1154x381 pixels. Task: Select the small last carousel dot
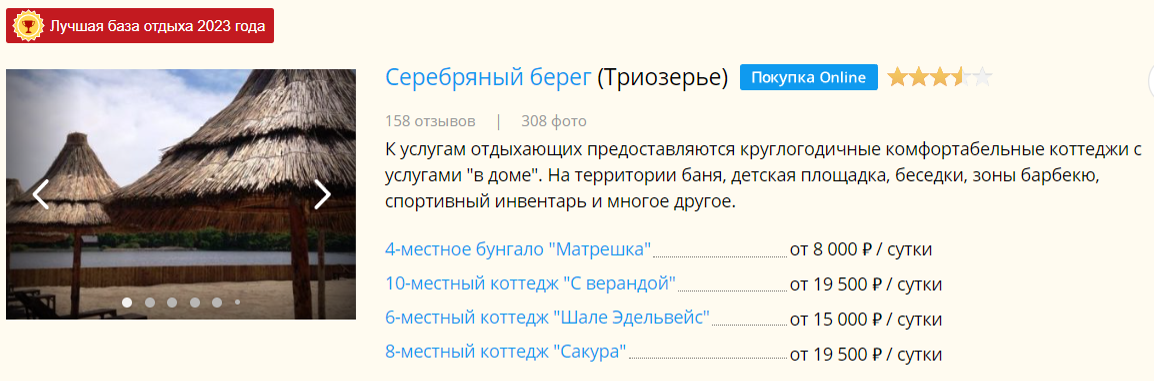click(x=237, y=302)
